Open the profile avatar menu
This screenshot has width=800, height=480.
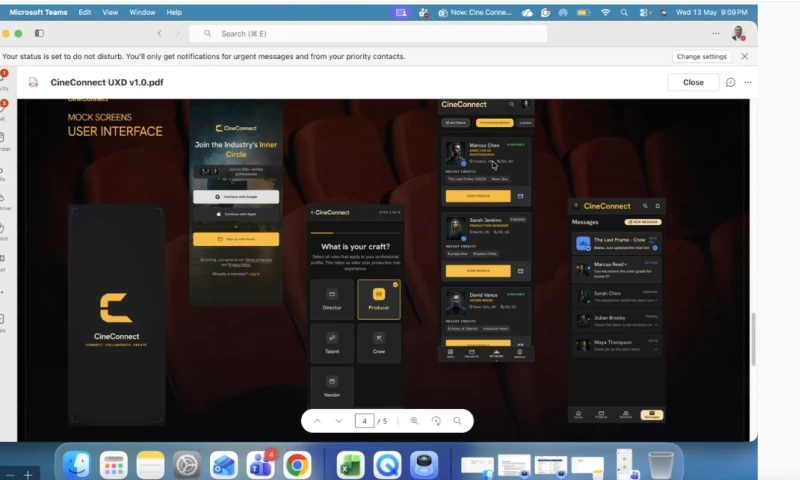click(738, 33)
